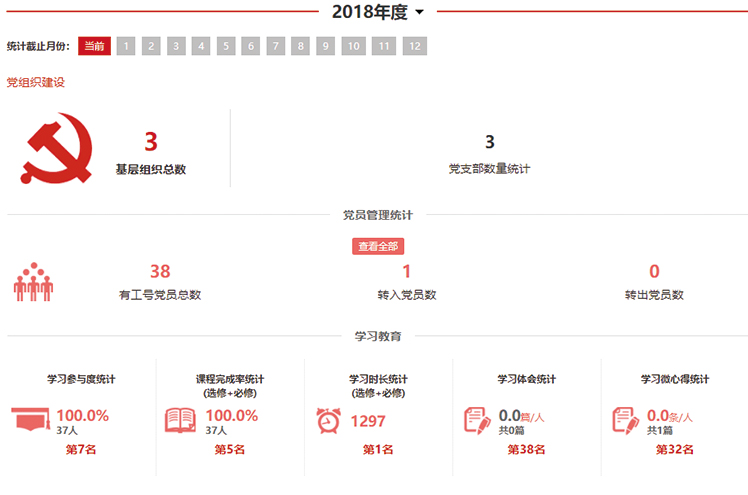Viewport: 748px width, 495px height.
Task: Click the 查看全部 button
Action: [378, 246]
